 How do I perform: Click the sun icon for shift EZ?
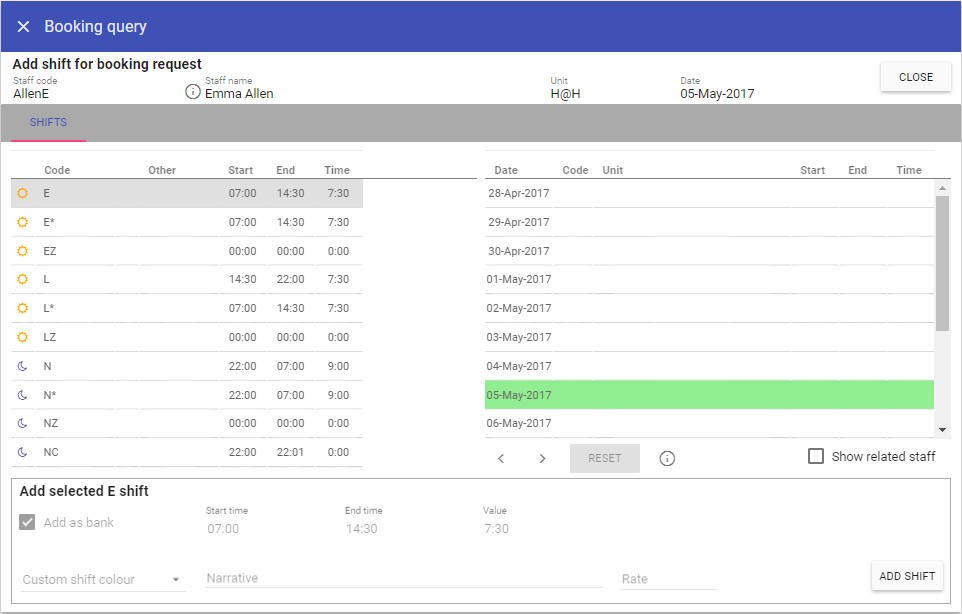coord(22,251)
